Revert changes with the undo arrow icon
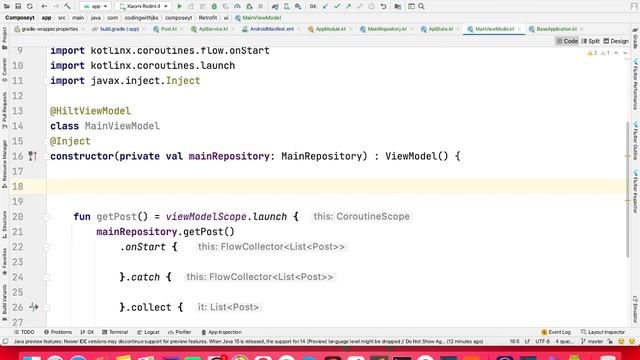Viewport: 640px width, 360px height. click(x=383, y=7)
